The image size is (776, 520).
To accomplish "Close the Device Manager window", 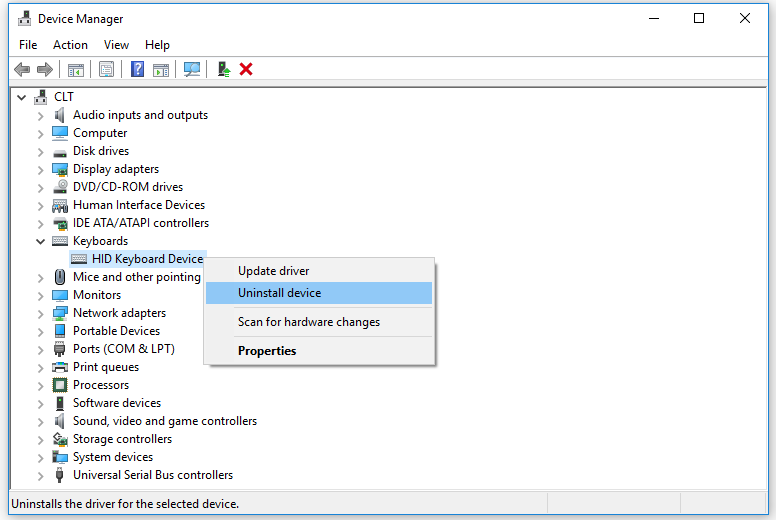I will pos(745,18).
